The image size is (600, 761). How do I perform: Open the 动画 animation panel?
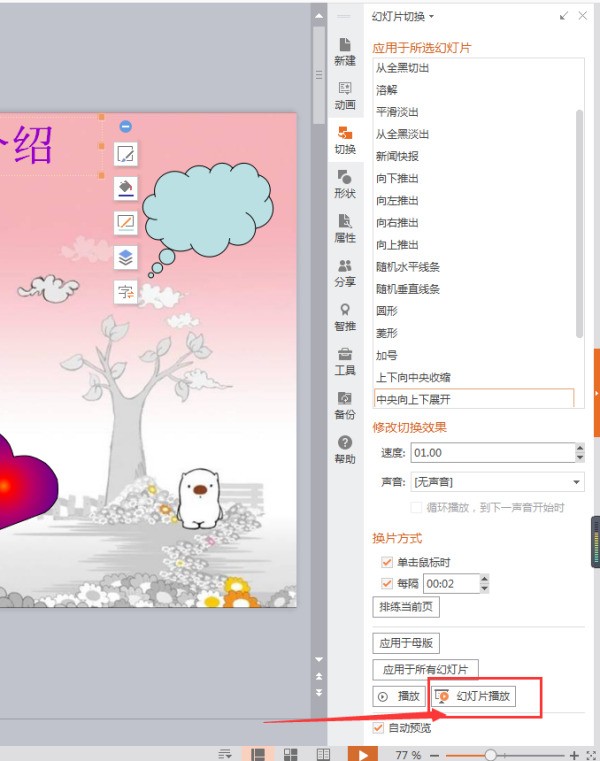click(345, 96)
